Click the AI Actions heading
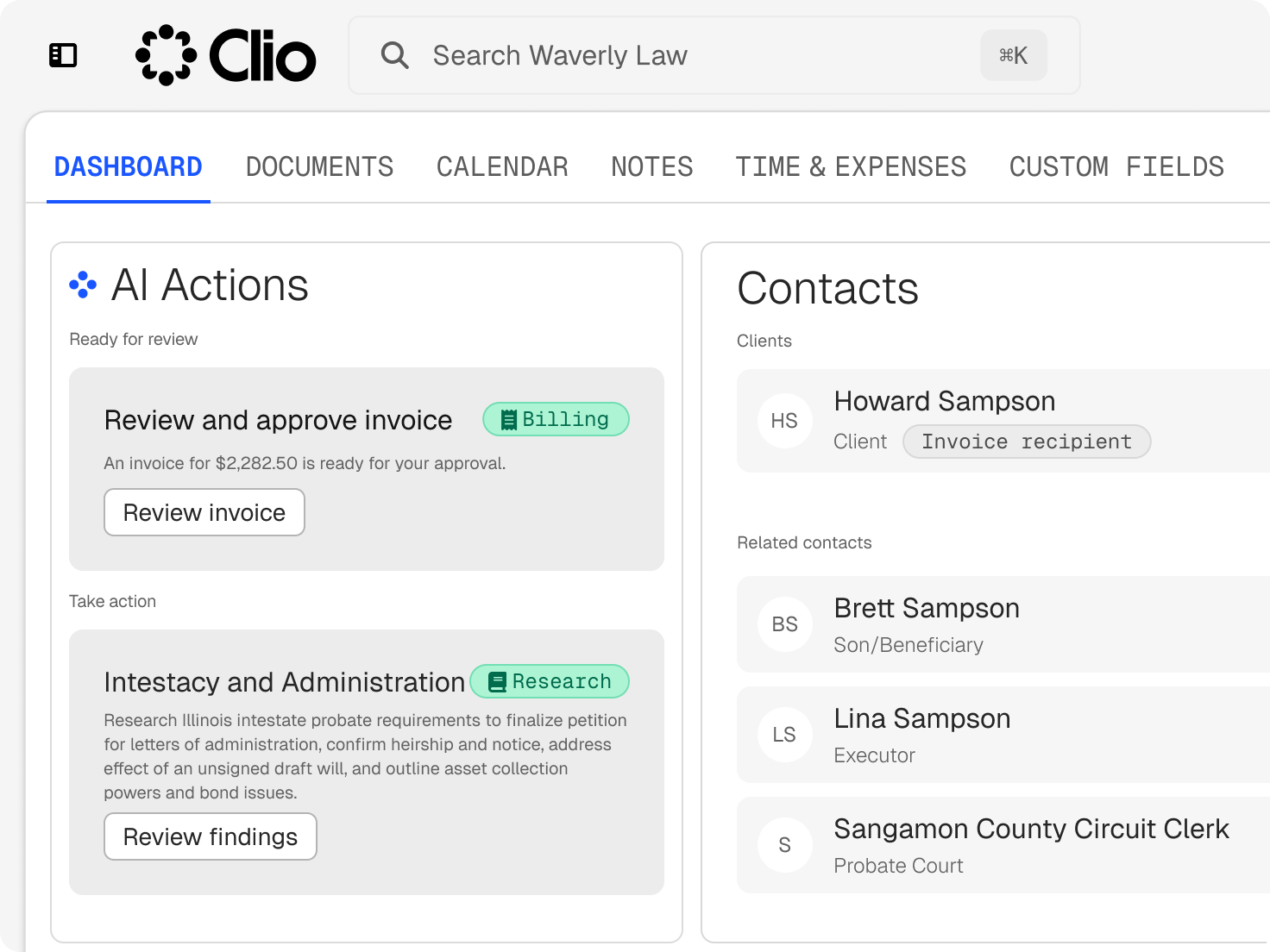This screenshot has height=952, width=1270. (x=210, y=285)
